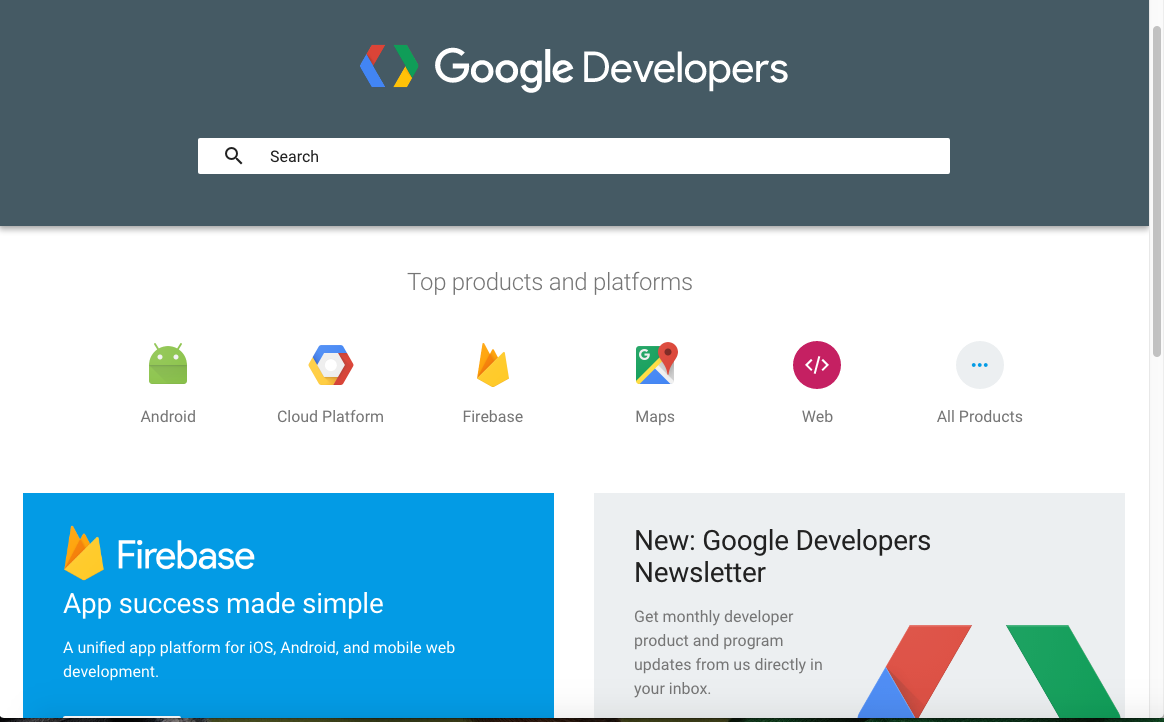
Task: Open the All Products text link
Action: tap(979, 417)
